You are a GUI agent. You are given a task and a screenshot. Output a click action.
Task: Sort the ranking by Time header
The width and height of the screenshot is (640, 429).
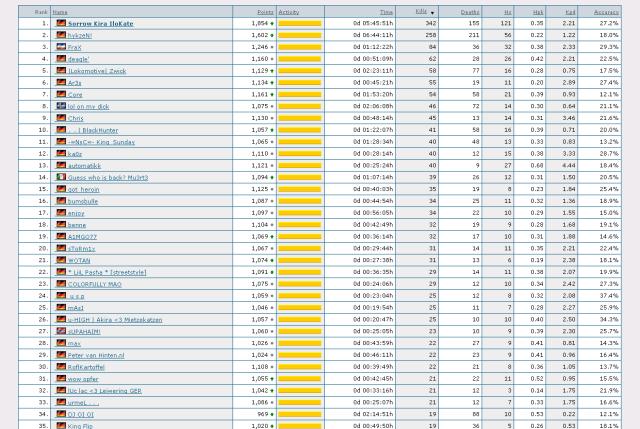click(386, 11)
